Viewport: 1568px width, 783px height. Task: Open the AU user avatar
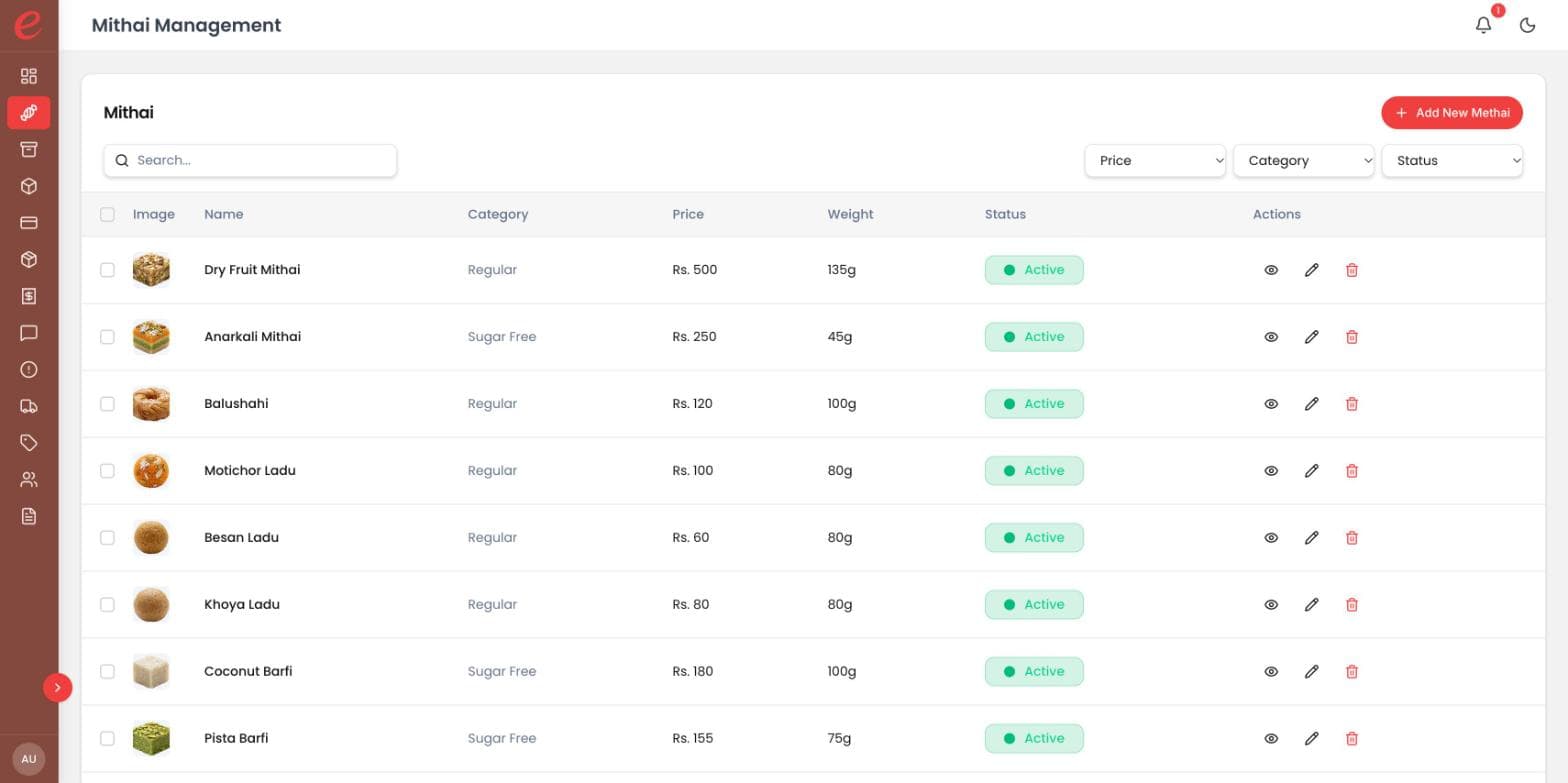point(29,759)
